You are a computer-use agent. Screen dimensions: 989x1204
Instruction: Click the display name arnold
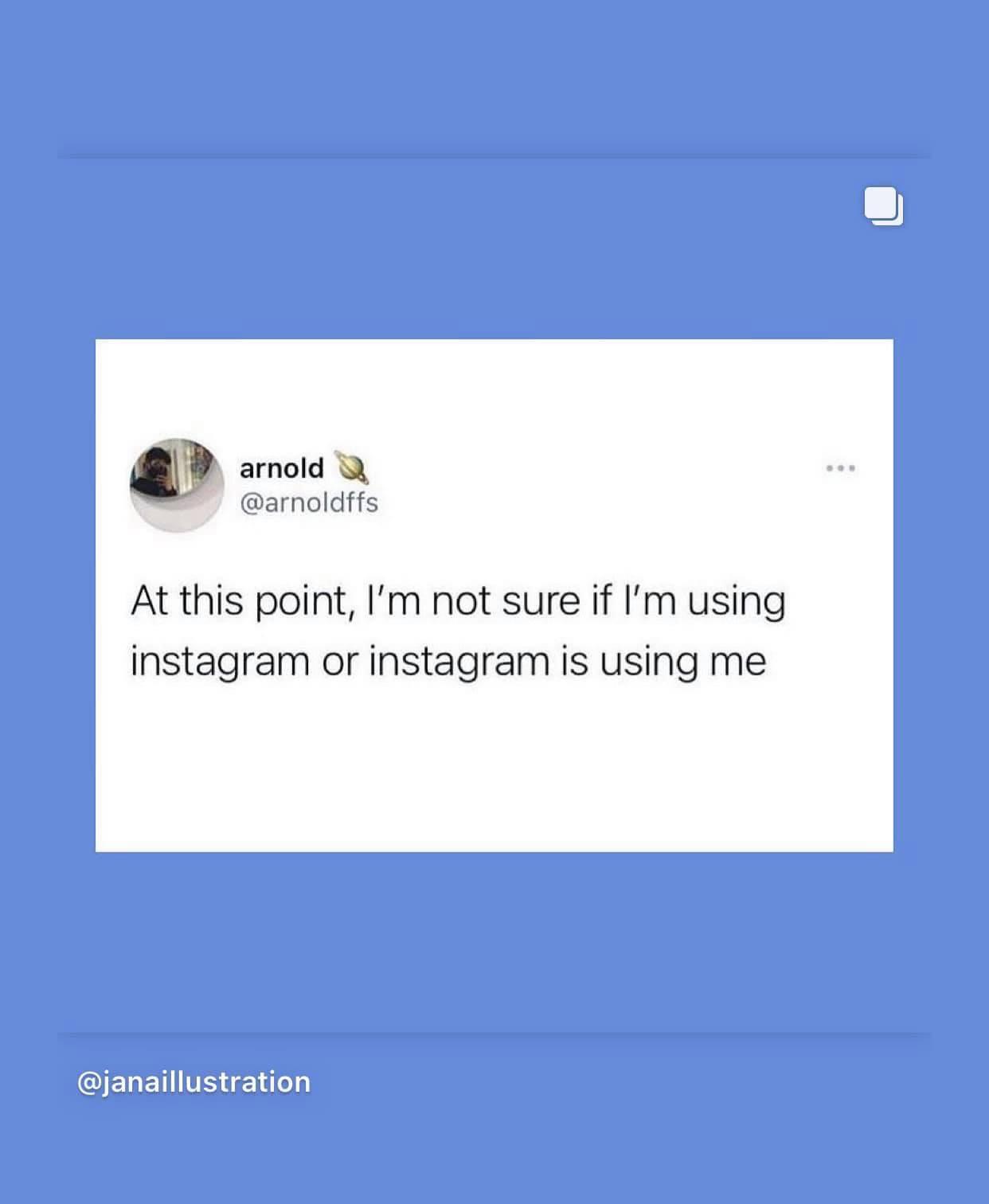pyautogui.click(x=282, y=467)
